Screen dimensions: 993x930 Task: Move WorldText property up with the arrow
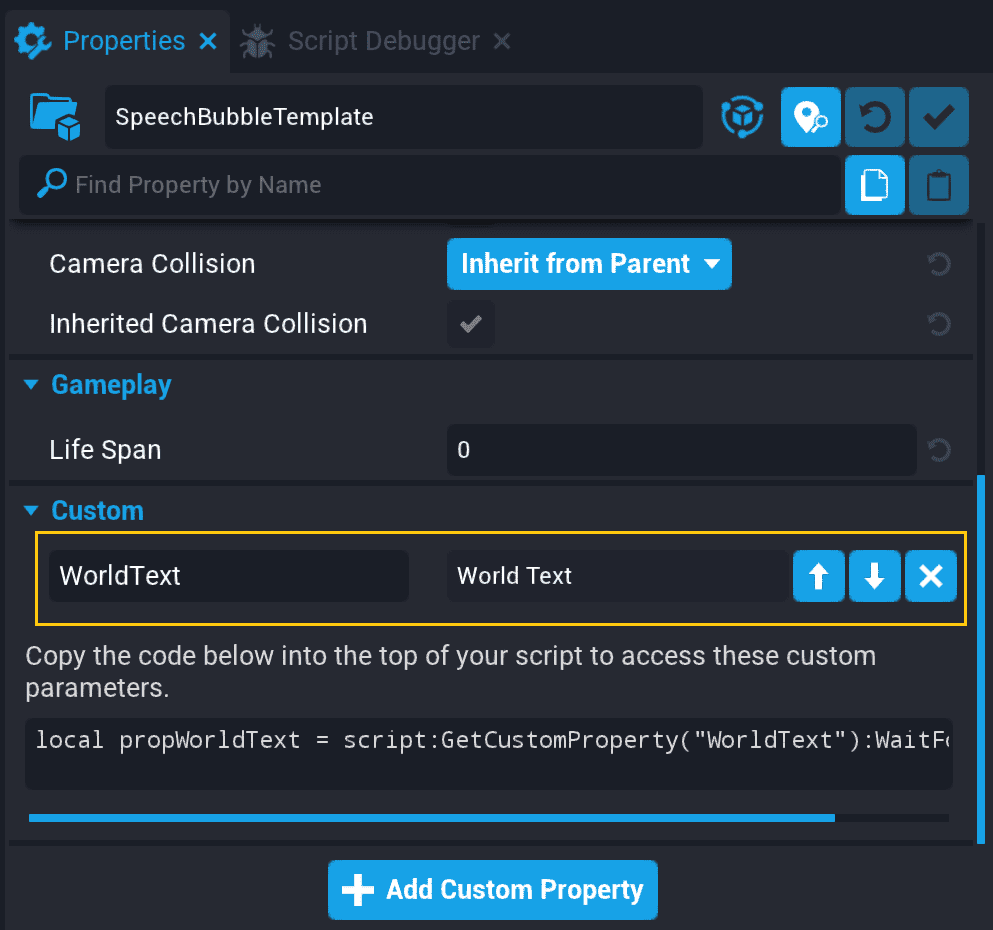coord(819,576)
